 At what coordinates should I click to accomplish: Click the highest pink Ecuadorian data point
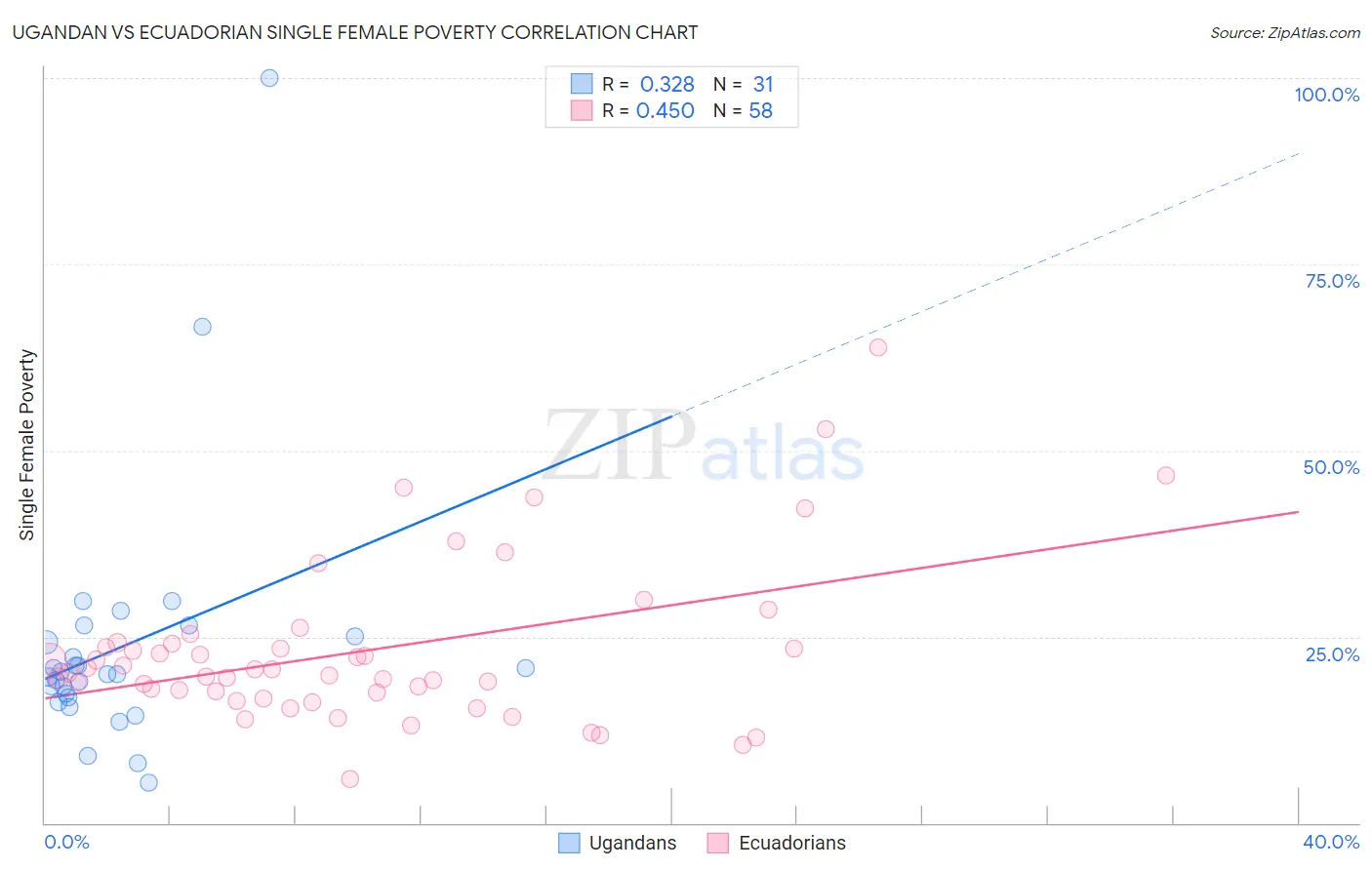[x=877, y=347]
